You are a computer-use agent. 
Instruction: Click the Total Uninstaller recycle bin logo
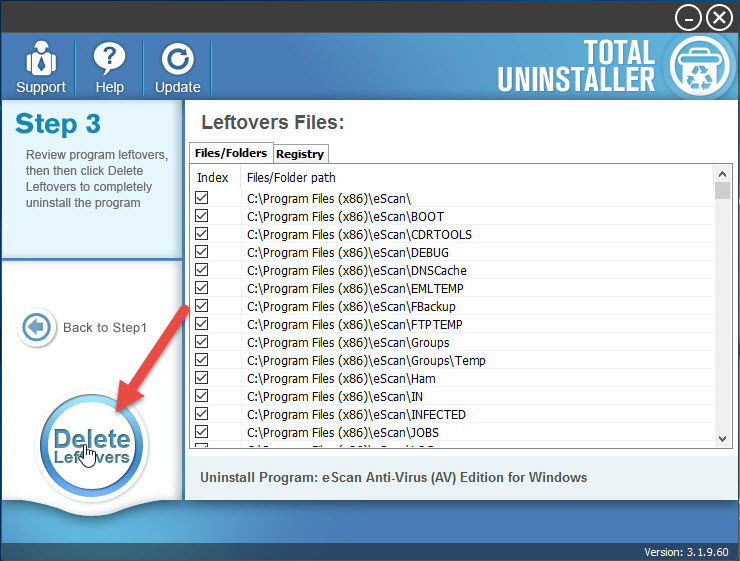coord(700,66)
